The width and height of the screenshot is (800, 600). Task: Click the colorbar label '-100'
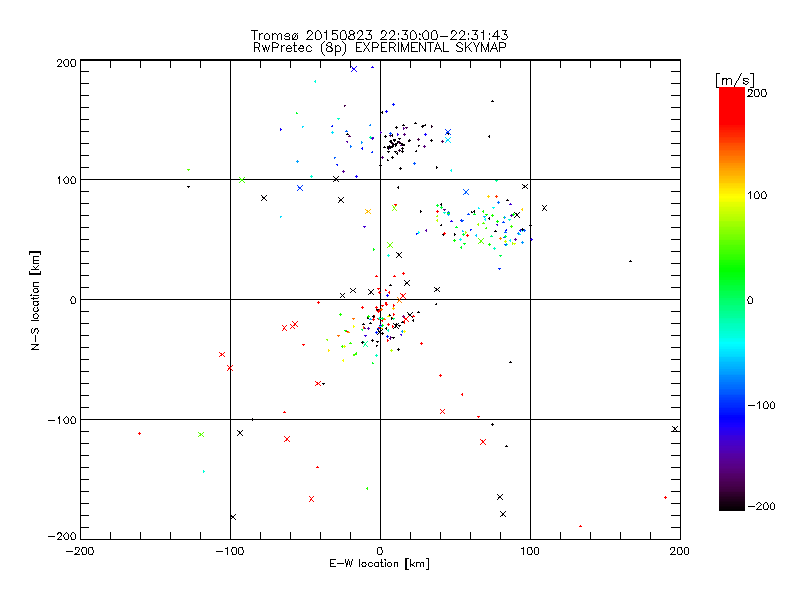tap(761, 406)
